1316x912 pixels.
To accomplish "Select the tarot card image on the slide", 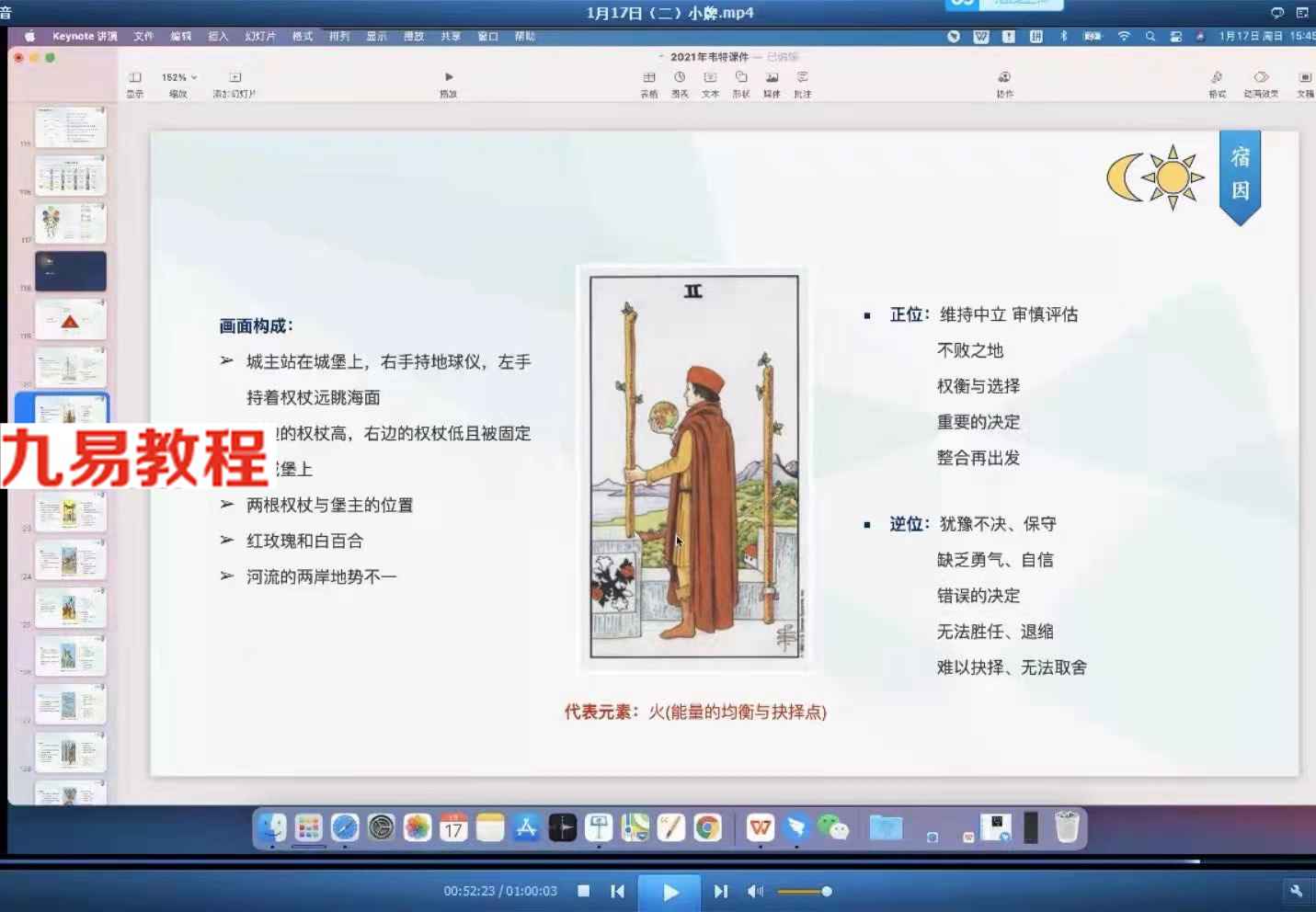I will (694, 467).
